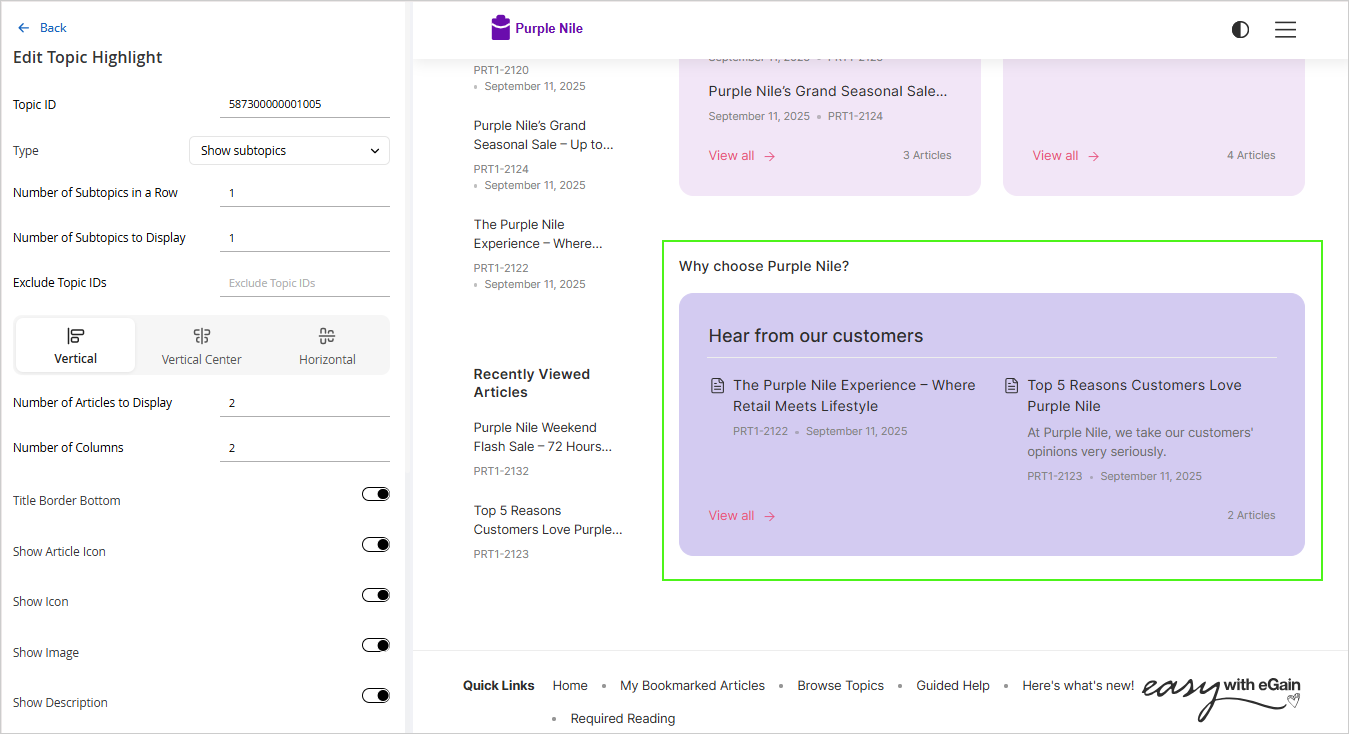Click the Purple Nile logo icon
This screenshot has height=734, width=1349.
[501, 29]
